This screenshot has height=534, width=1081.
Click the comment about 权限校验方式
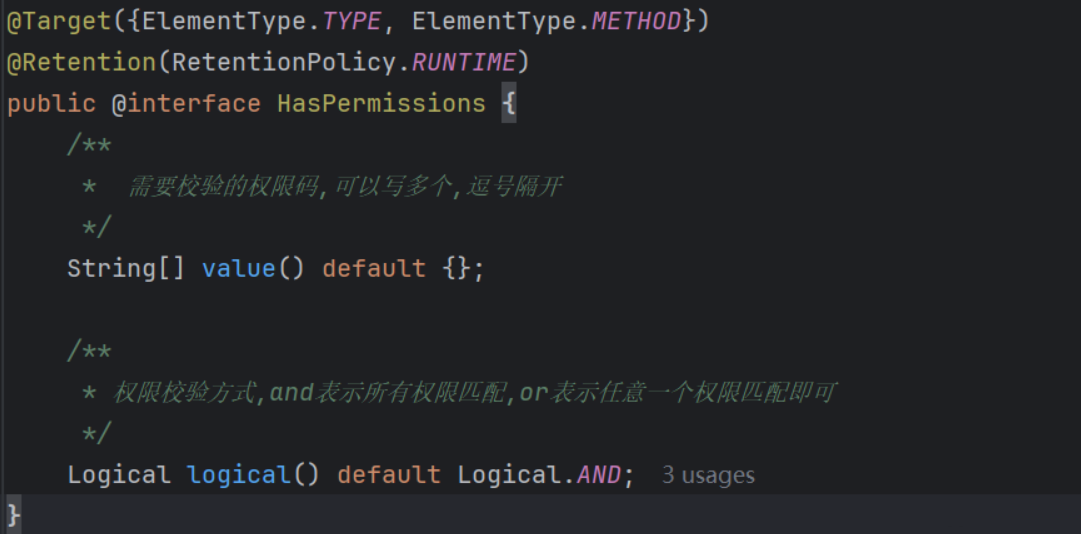click(x=474, y=393)
